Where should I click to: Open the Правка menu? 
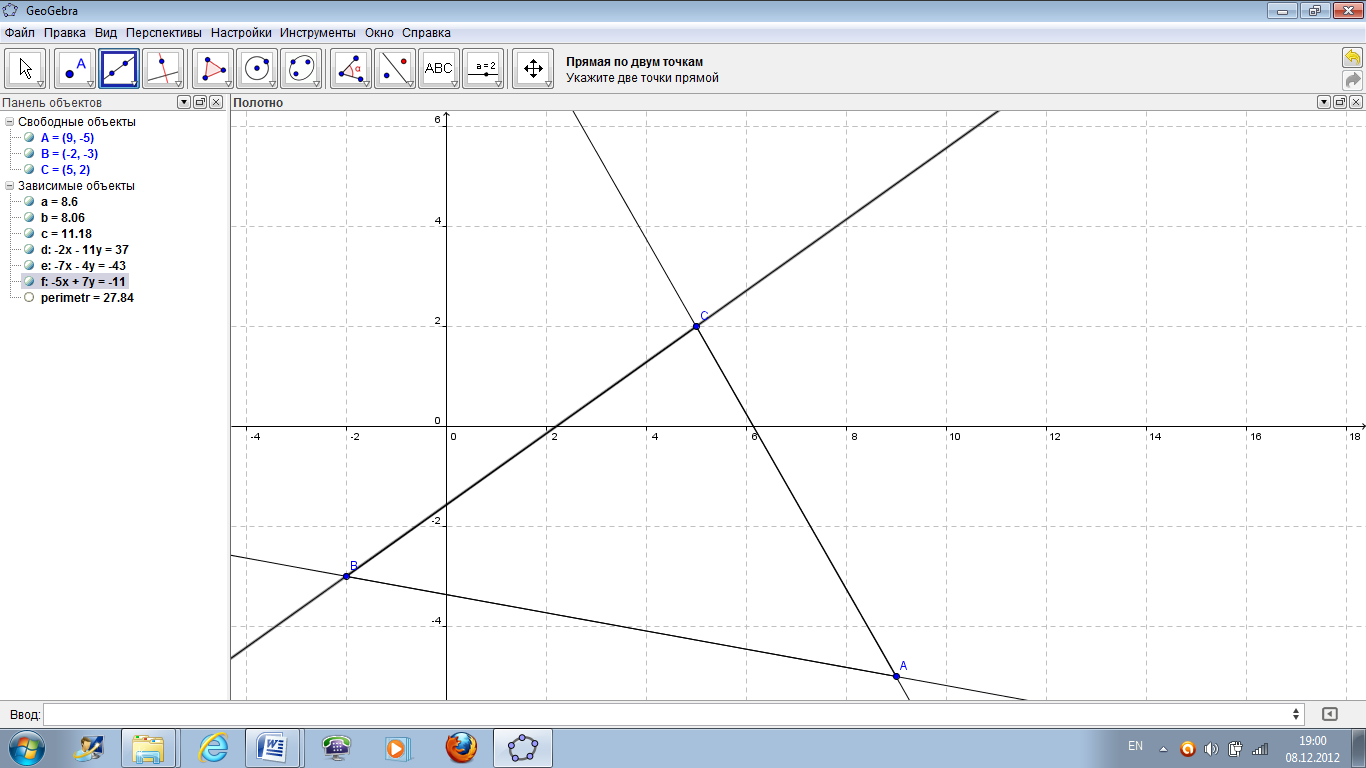[65, 33]
